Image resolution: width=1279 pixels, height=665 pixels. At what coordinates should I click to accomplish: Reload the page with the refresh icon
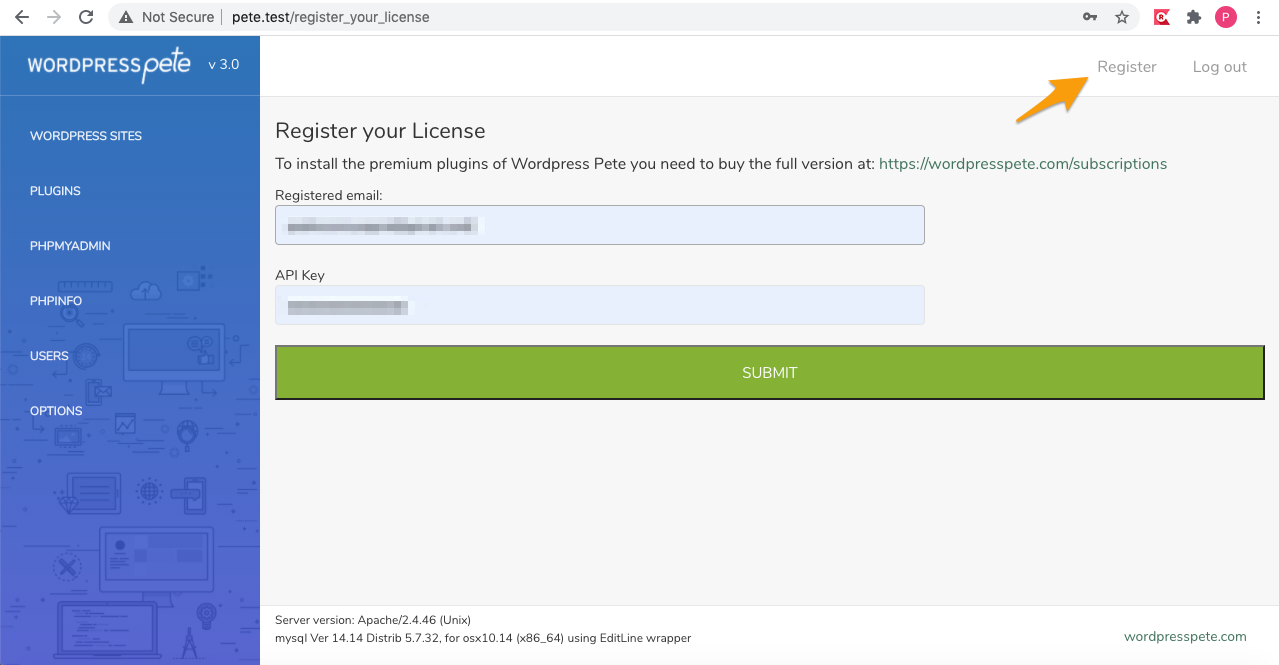click(x=86, y=17)
